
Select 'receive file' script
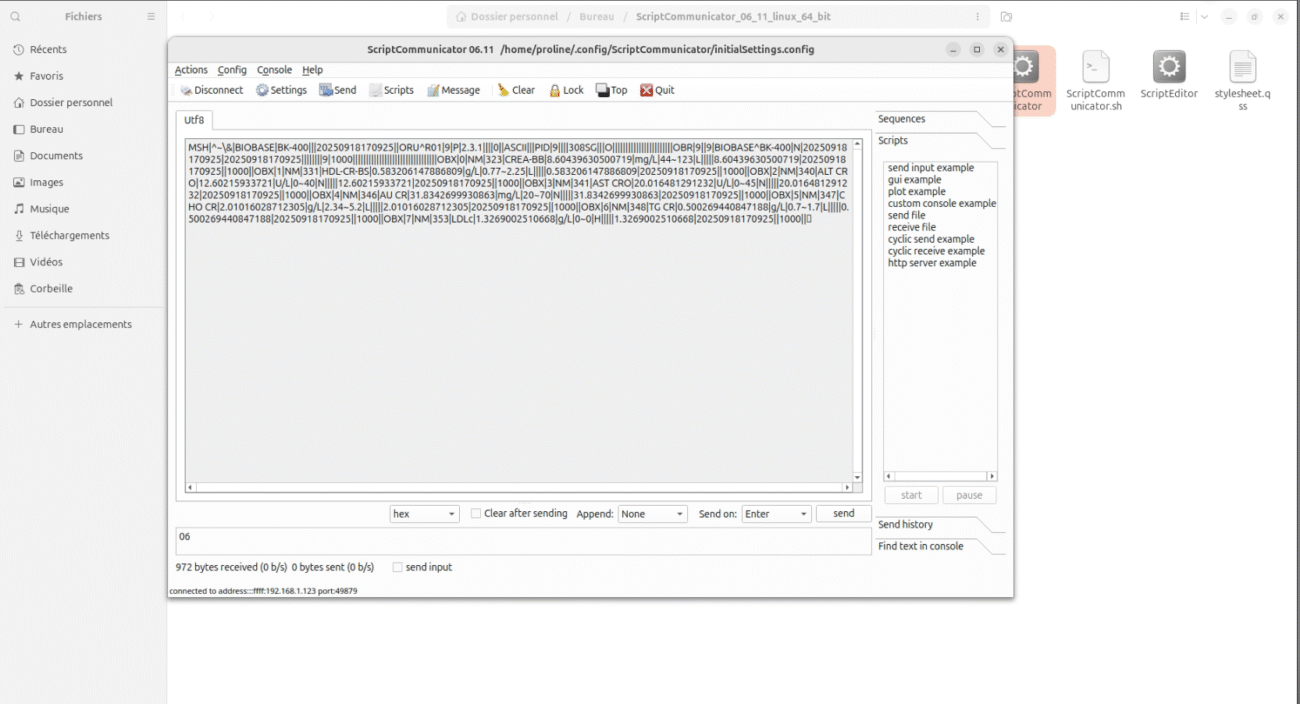(912, 228)
